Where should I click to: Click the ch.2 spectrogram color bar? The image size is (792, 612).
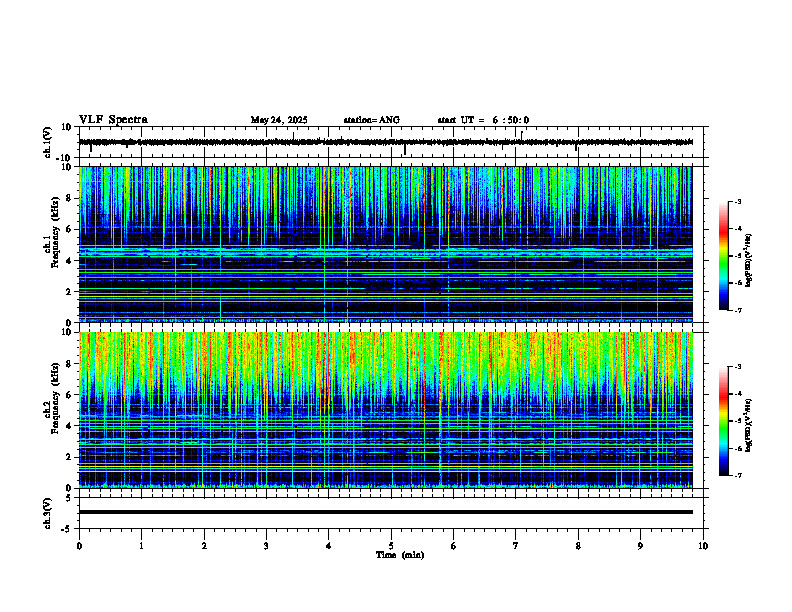pos(723,421)
